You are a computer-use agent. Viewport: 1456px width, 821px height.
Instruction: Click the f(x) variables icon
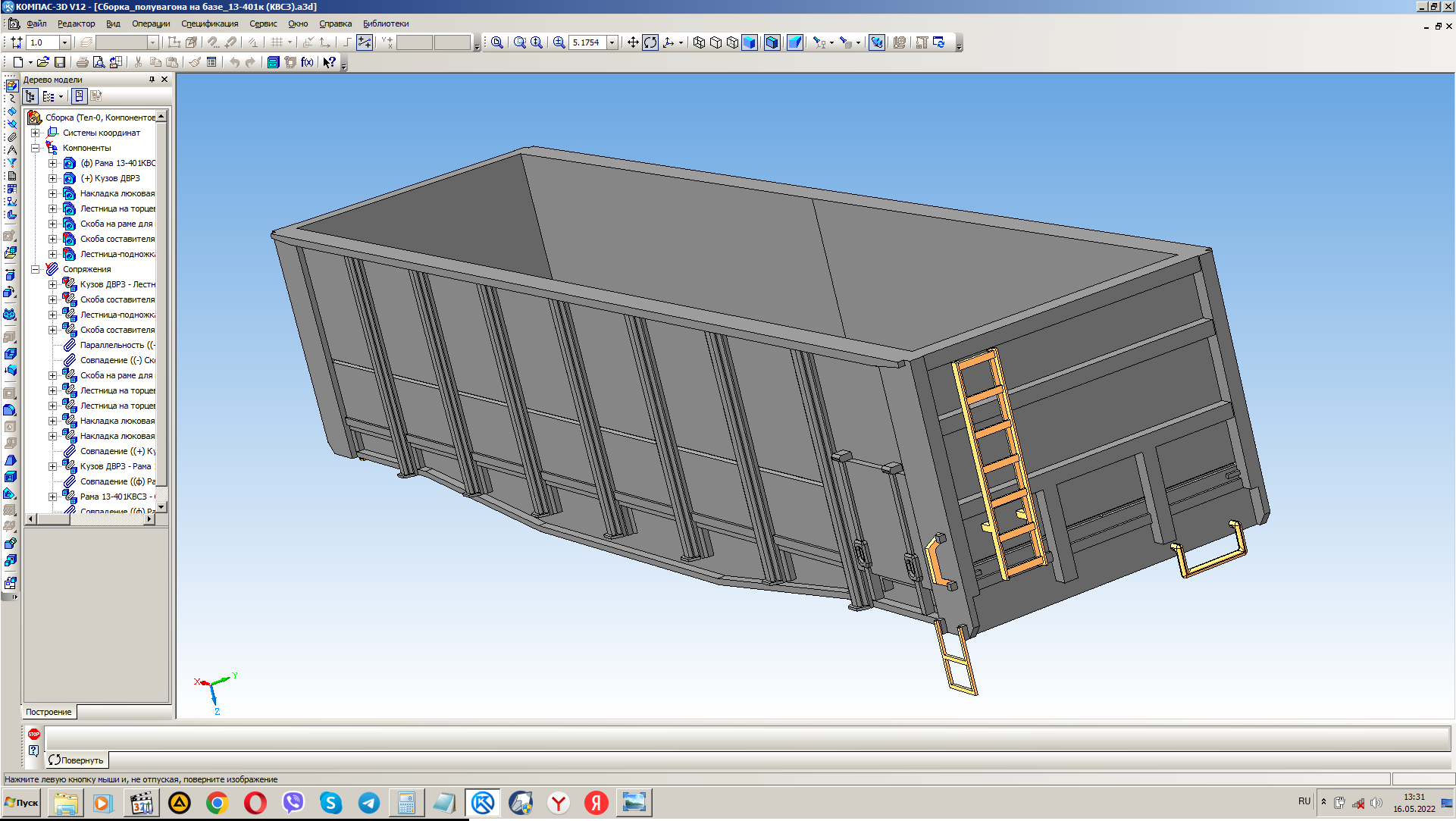click(x=307, y=62)
